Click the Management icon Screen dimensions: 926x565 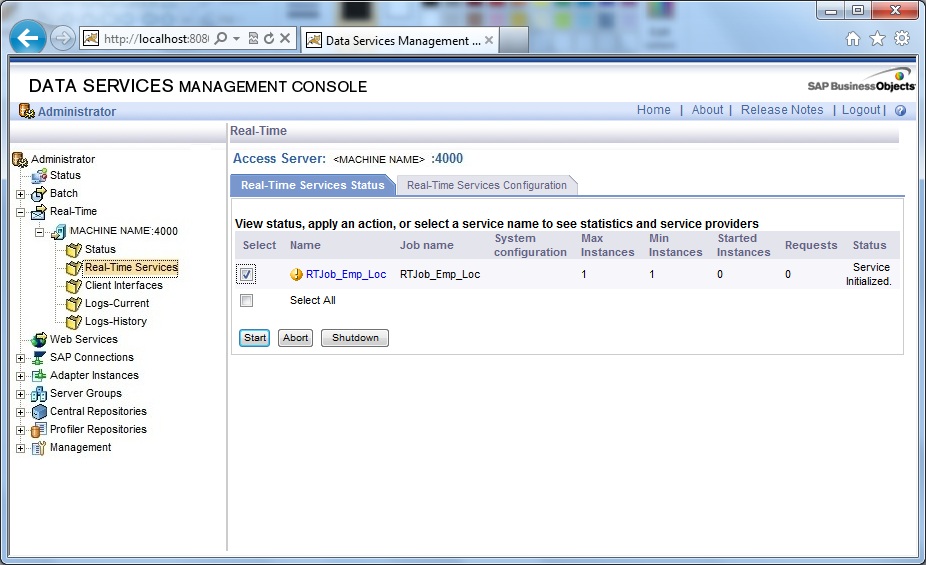(39, 448)
